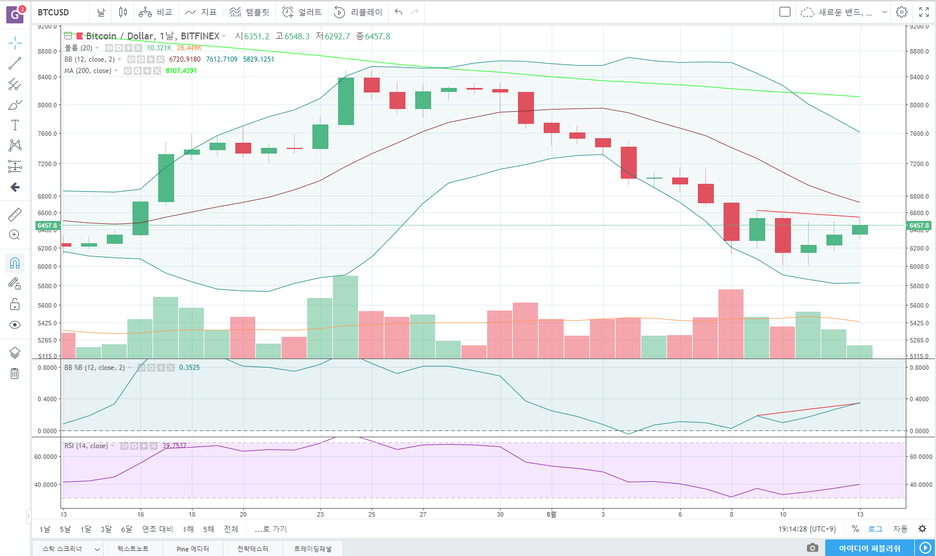936x556 pixels.
Task: Select the 5-day time range
Action: coord(65,529)
